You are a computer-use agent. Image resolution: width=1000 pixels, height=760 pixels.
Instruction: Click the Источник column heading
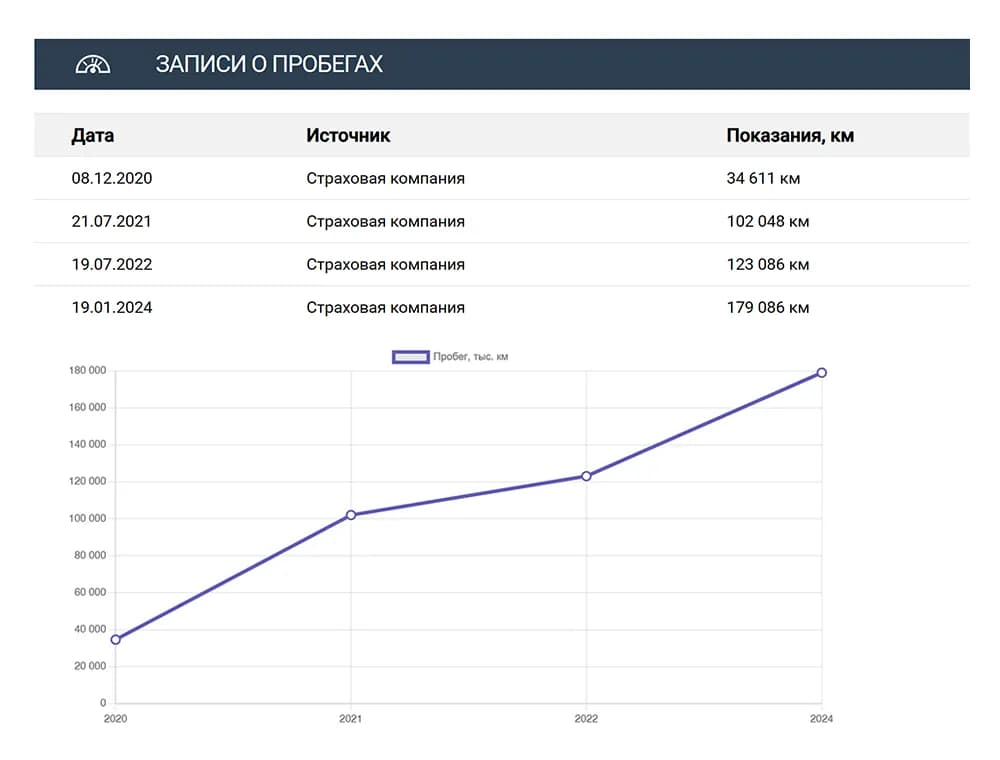(348, 135)
